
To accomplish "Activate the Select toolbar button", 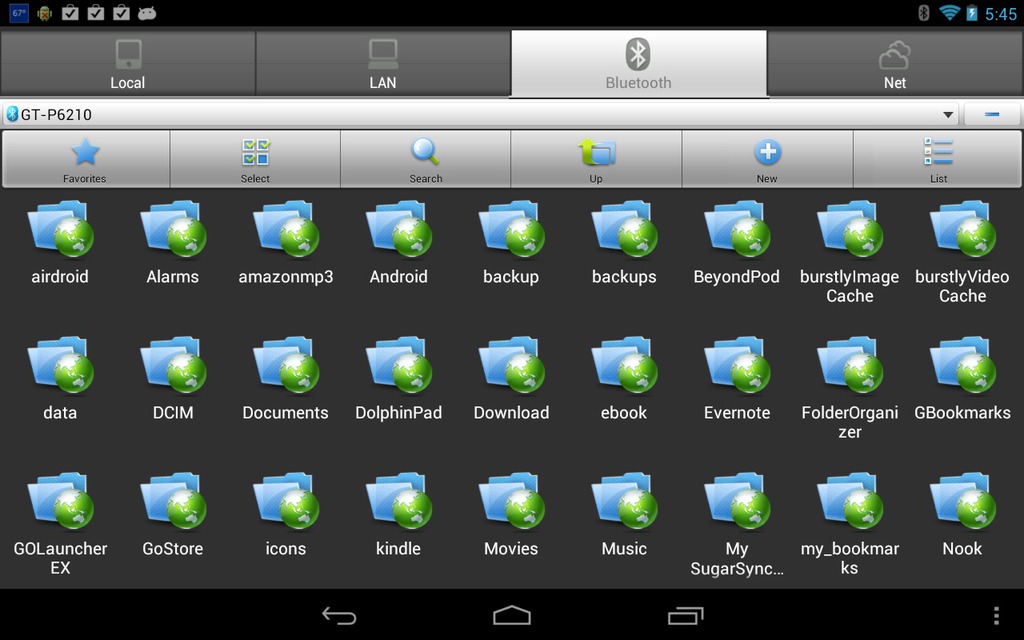I will [x=255, y=159].
